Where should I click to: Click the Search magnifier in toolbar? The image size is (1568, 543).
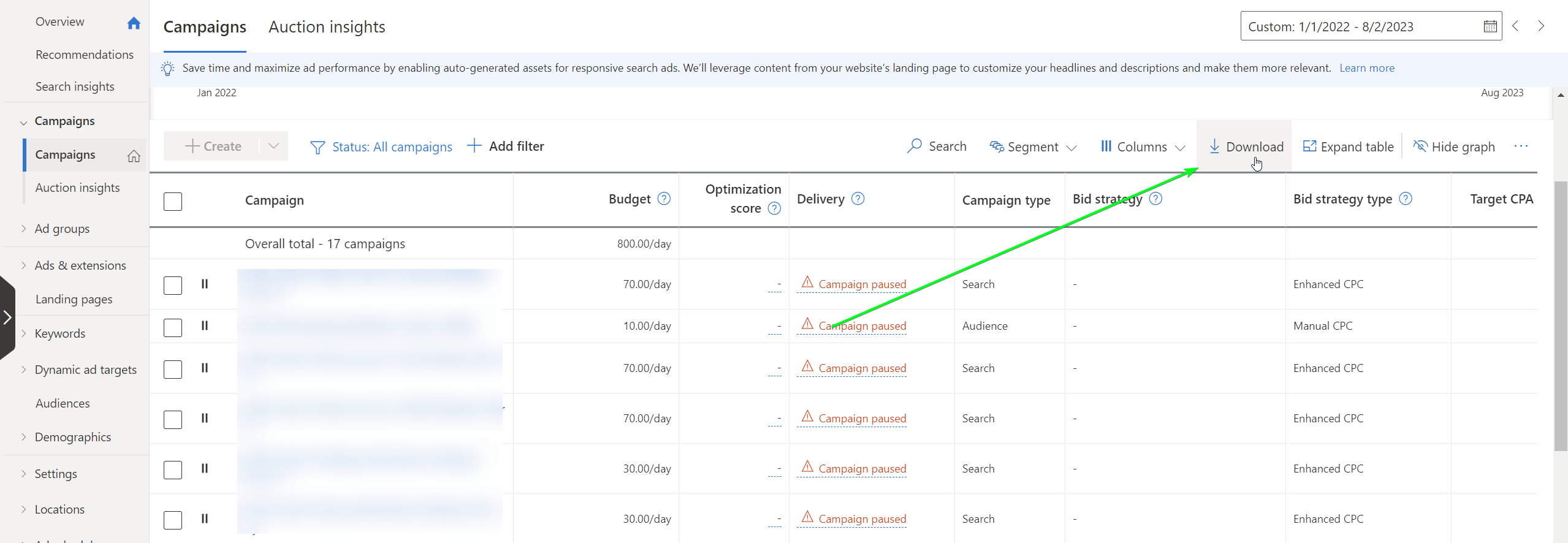915,146
